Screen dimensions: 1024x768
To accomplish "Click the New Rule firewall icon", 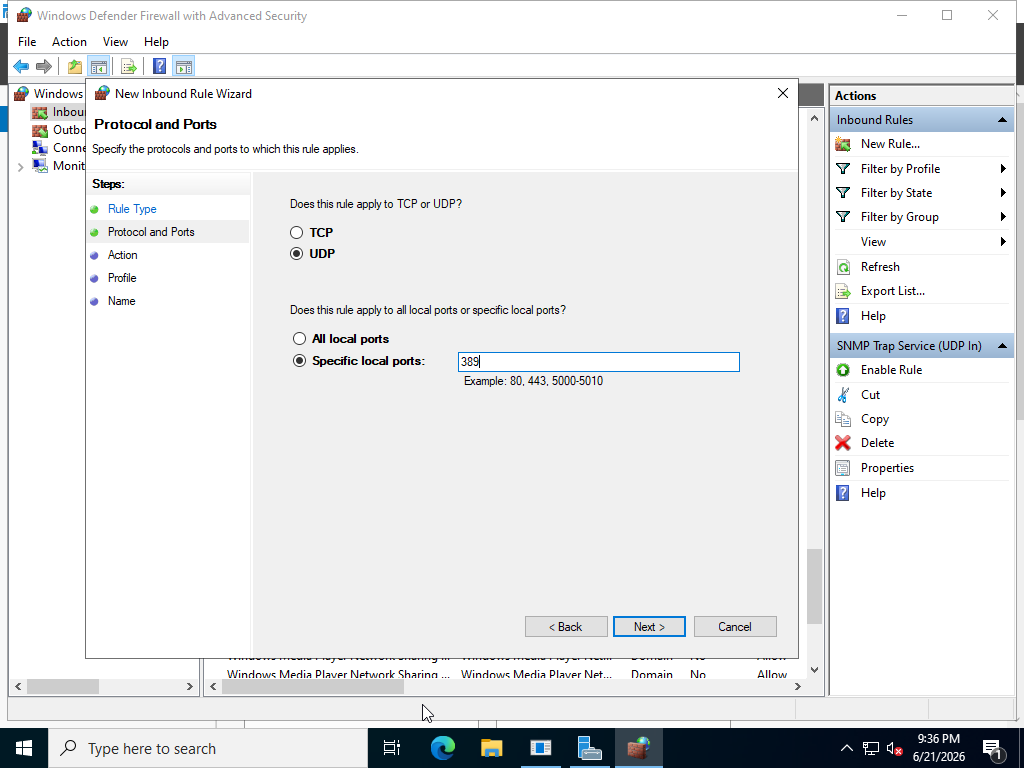I will pos(843,144).
